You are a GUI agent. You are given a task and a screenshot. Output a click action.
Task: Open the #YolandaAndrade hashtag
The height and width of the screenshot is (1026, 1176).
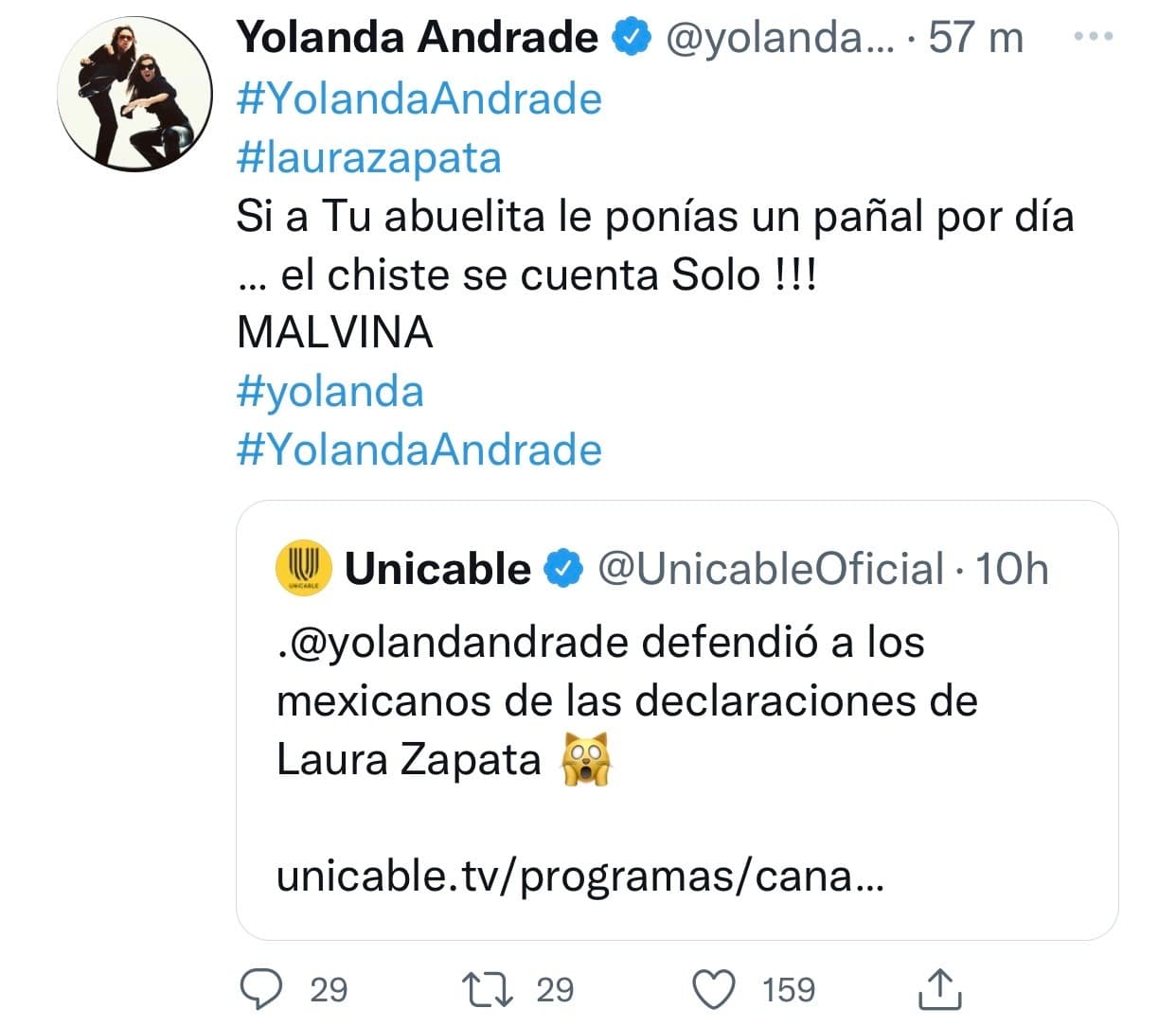(x=418, y=97)
